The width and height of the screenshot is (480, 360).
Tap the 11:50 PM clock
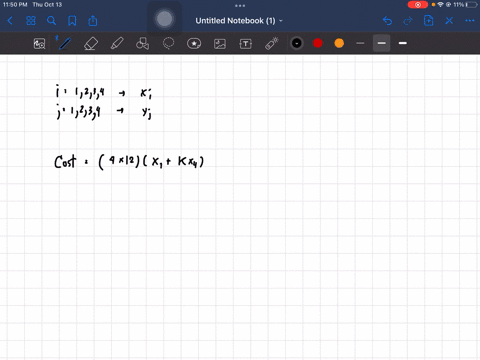click(15, 5)
